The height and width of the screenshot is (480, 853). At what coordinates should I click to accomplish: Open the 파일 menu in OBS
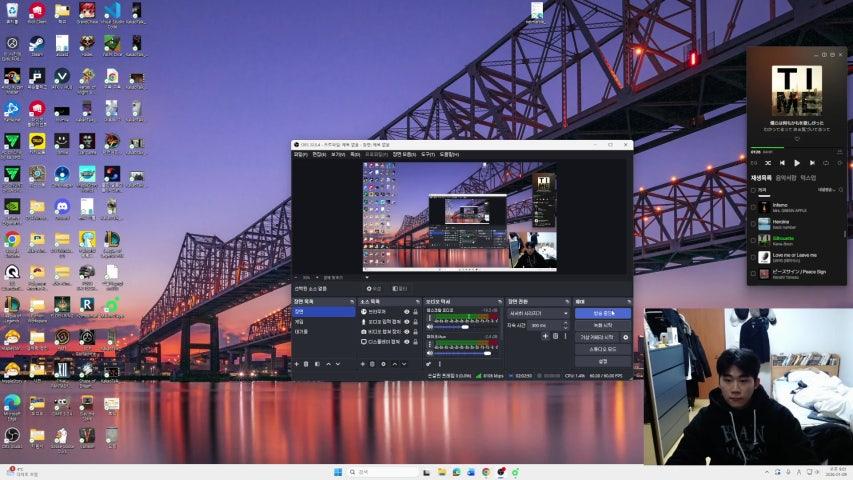(300, 155)
